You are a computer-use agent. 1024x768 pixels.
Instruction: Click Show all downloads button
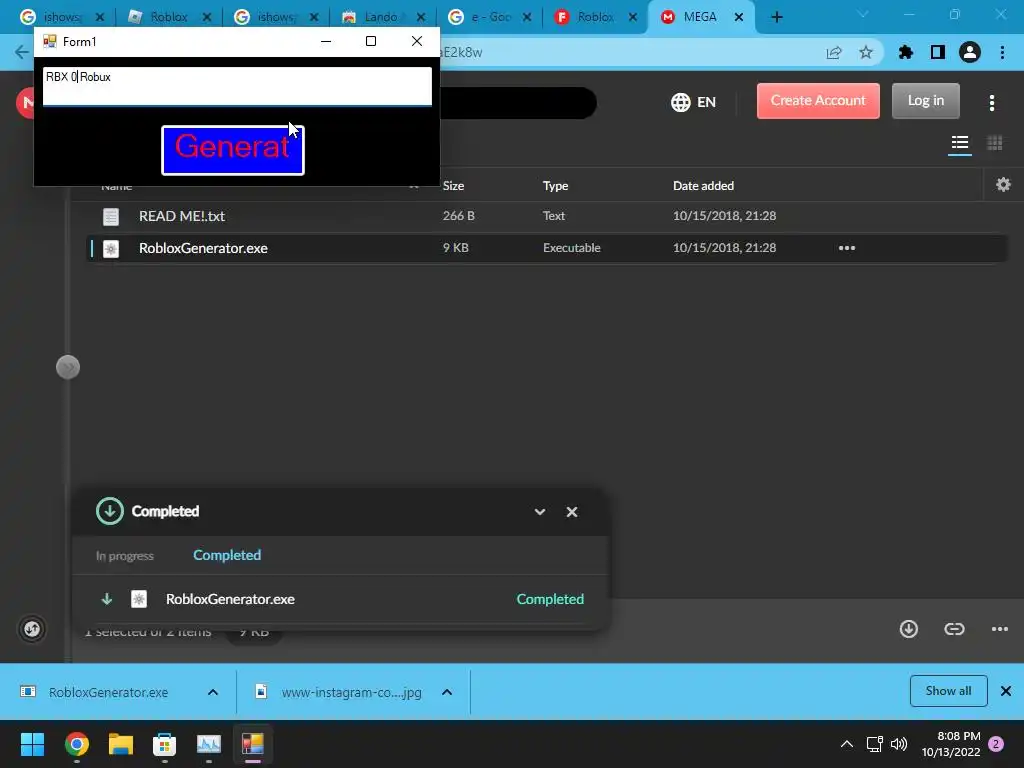coord(948,691)
